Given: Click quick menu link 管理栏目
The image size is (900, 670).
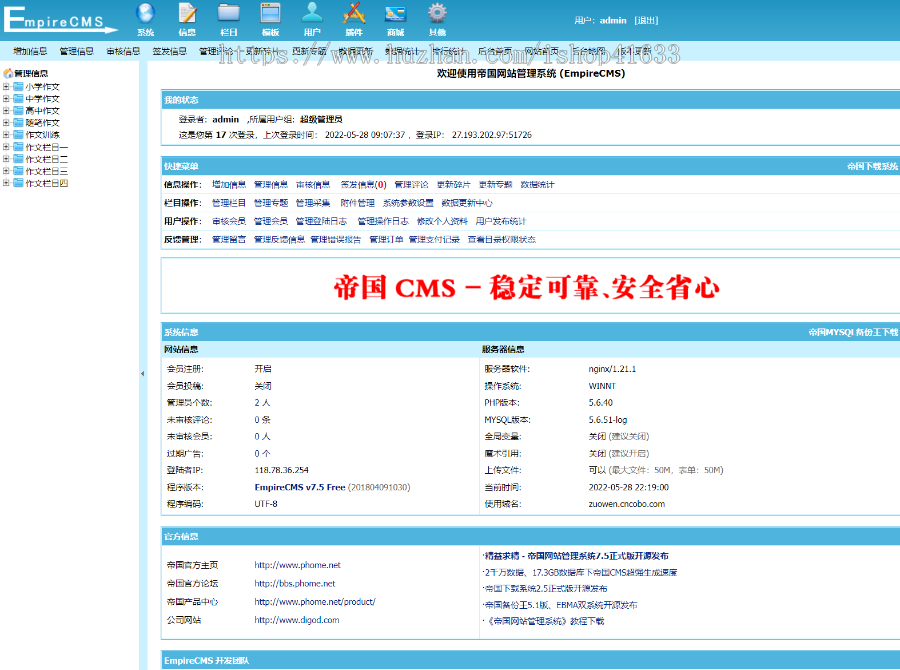Looking at the screenshot, I should [229, 203].
